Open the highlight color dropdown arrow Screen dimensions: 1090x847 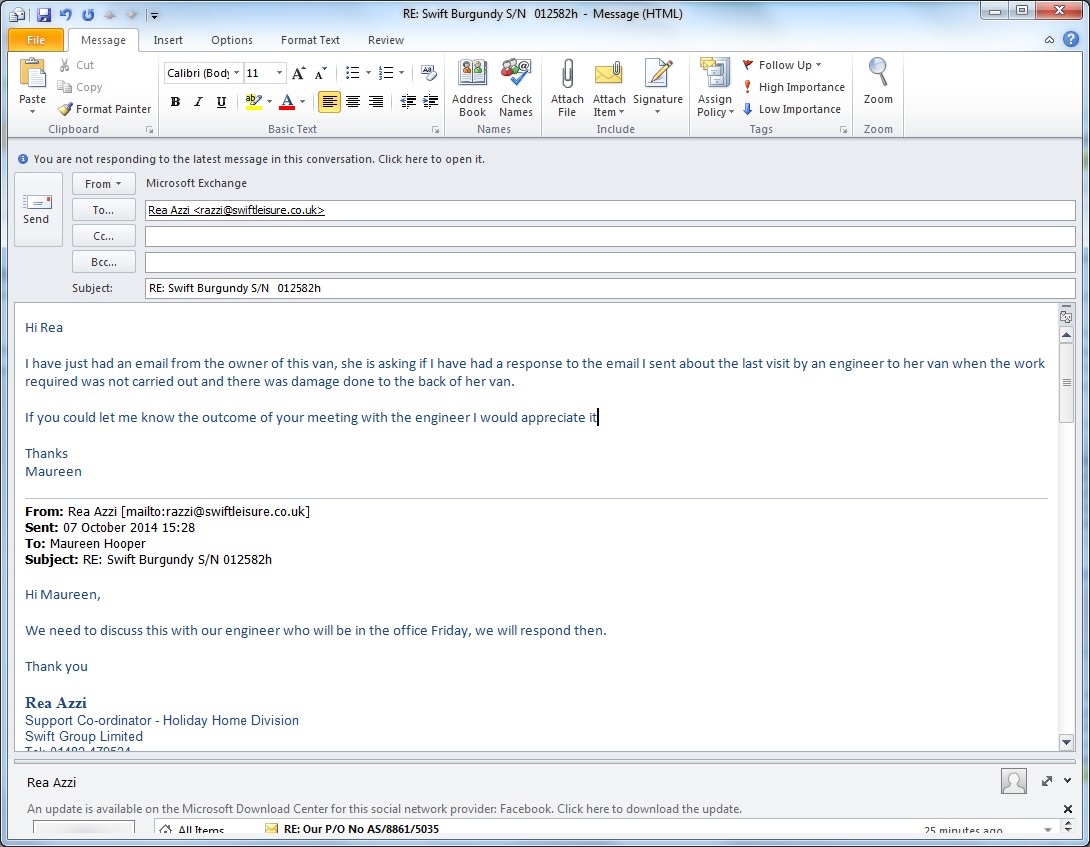pyautogui.click(x=269, y=102)
